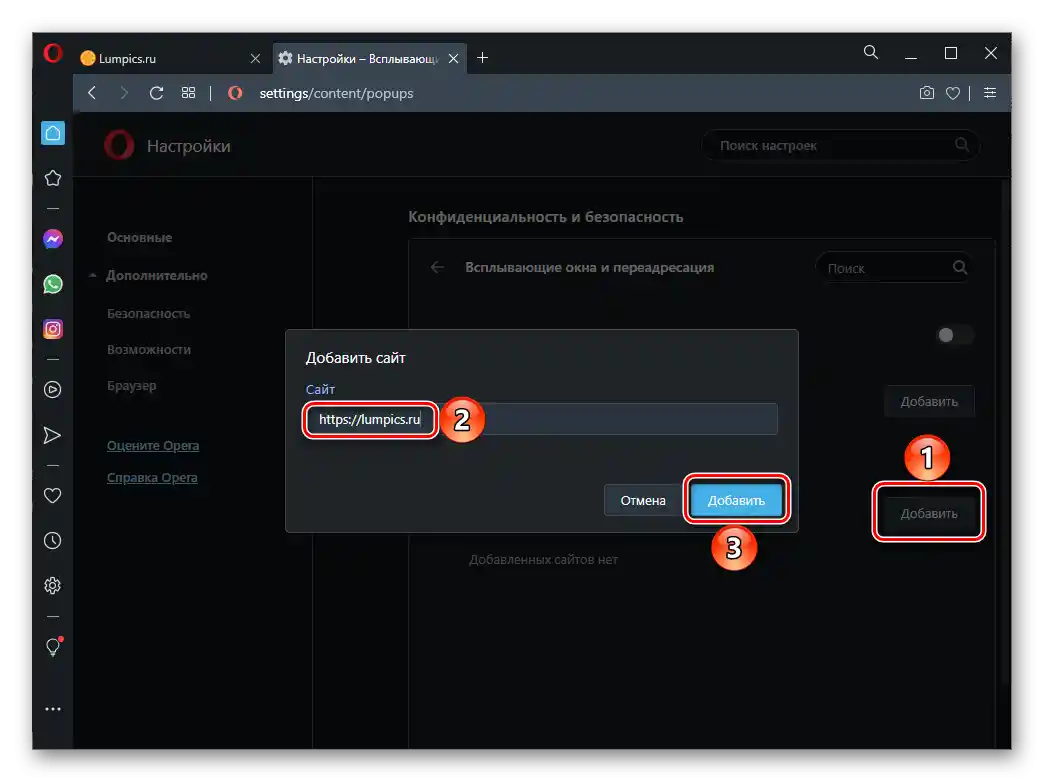Image resolution: width=1044 pixels, height=782 pixels.
Task: Click the lower Добавить button for the allowed sites list
Action: click(x=929, y=514)
